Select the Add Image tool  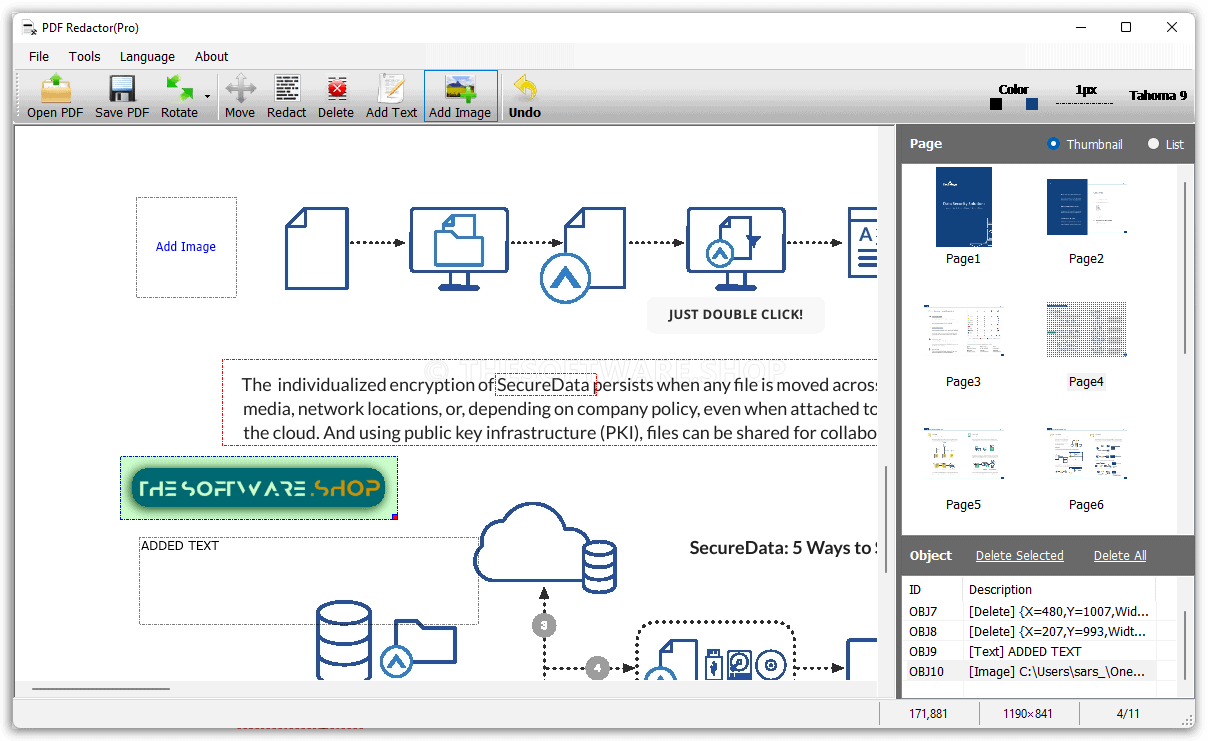pyautogui.click(x=460, y=96)
